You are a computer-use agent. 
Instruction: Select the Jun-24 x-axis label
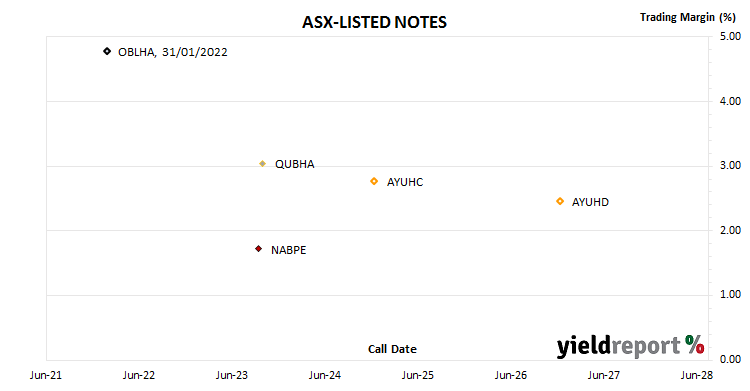coord(325,375)
